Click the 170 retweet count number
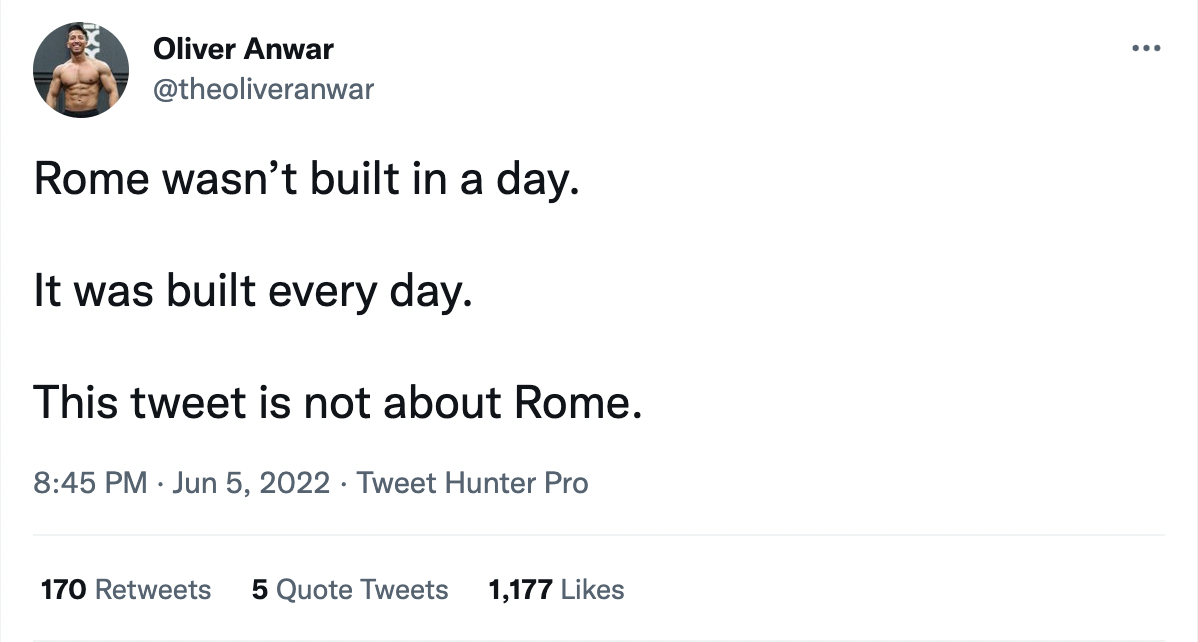 coord(63,590)
